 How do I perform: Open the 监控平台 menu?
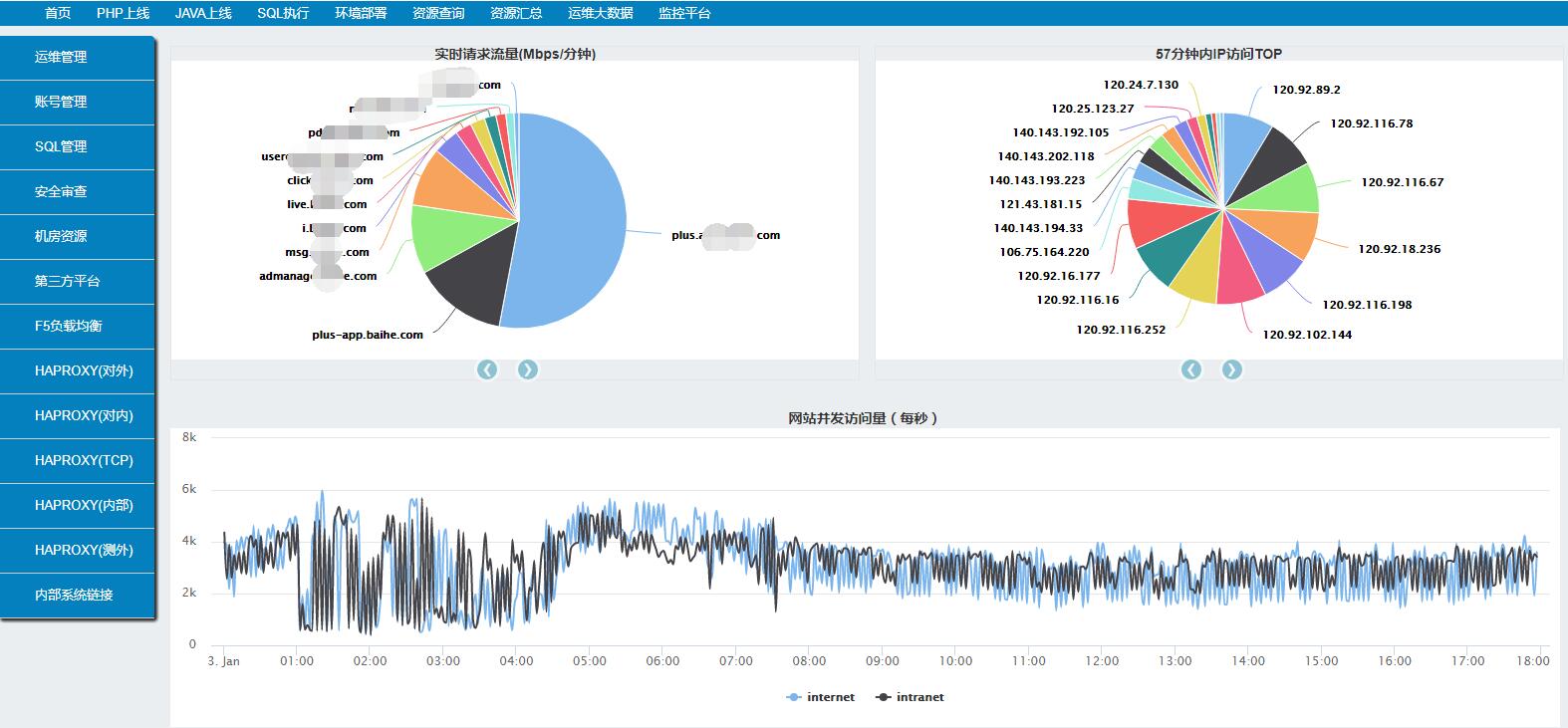click(684, 13)
